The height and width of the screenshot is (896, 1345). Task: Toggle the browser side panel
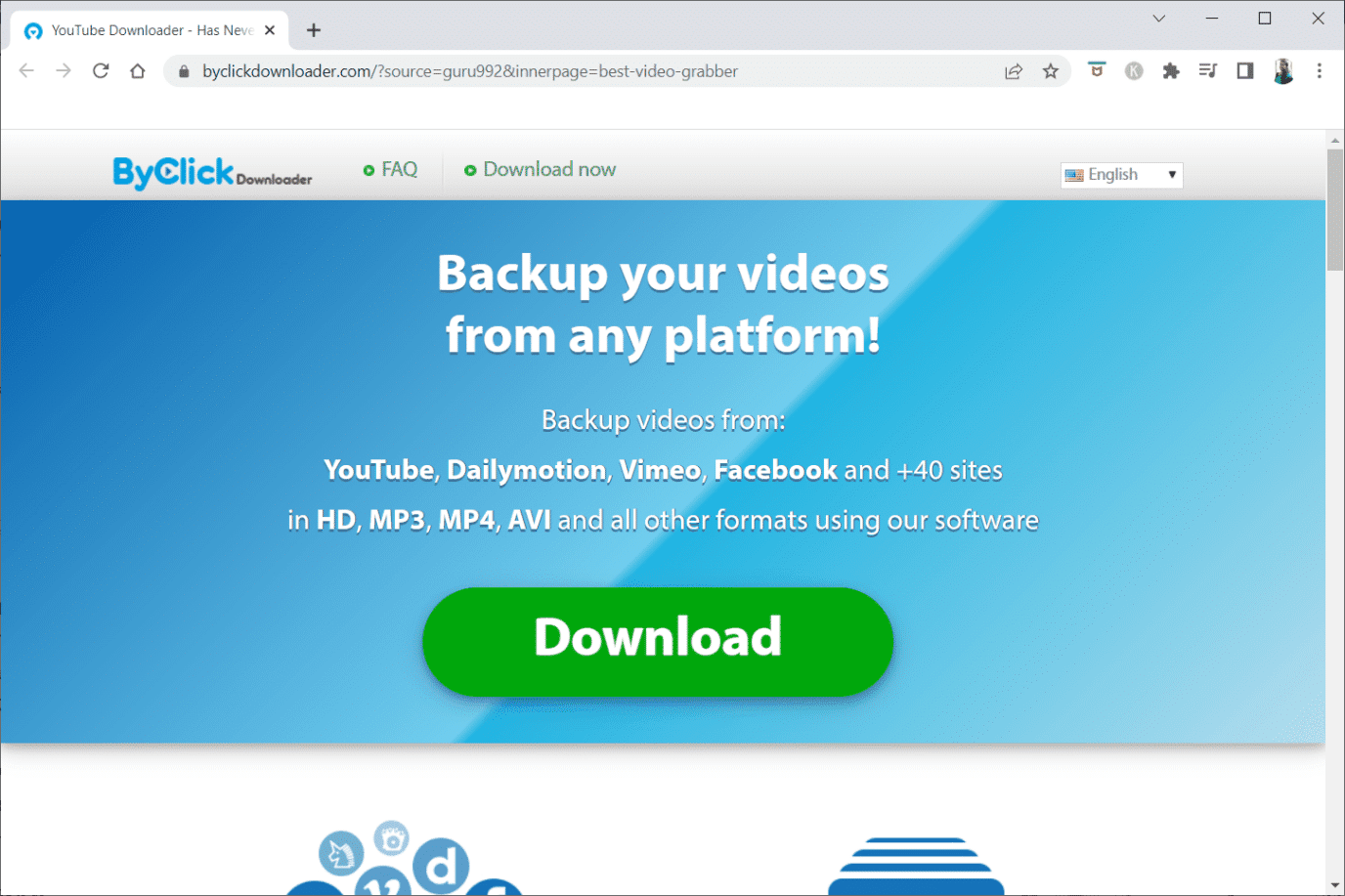coord(1245,70)
